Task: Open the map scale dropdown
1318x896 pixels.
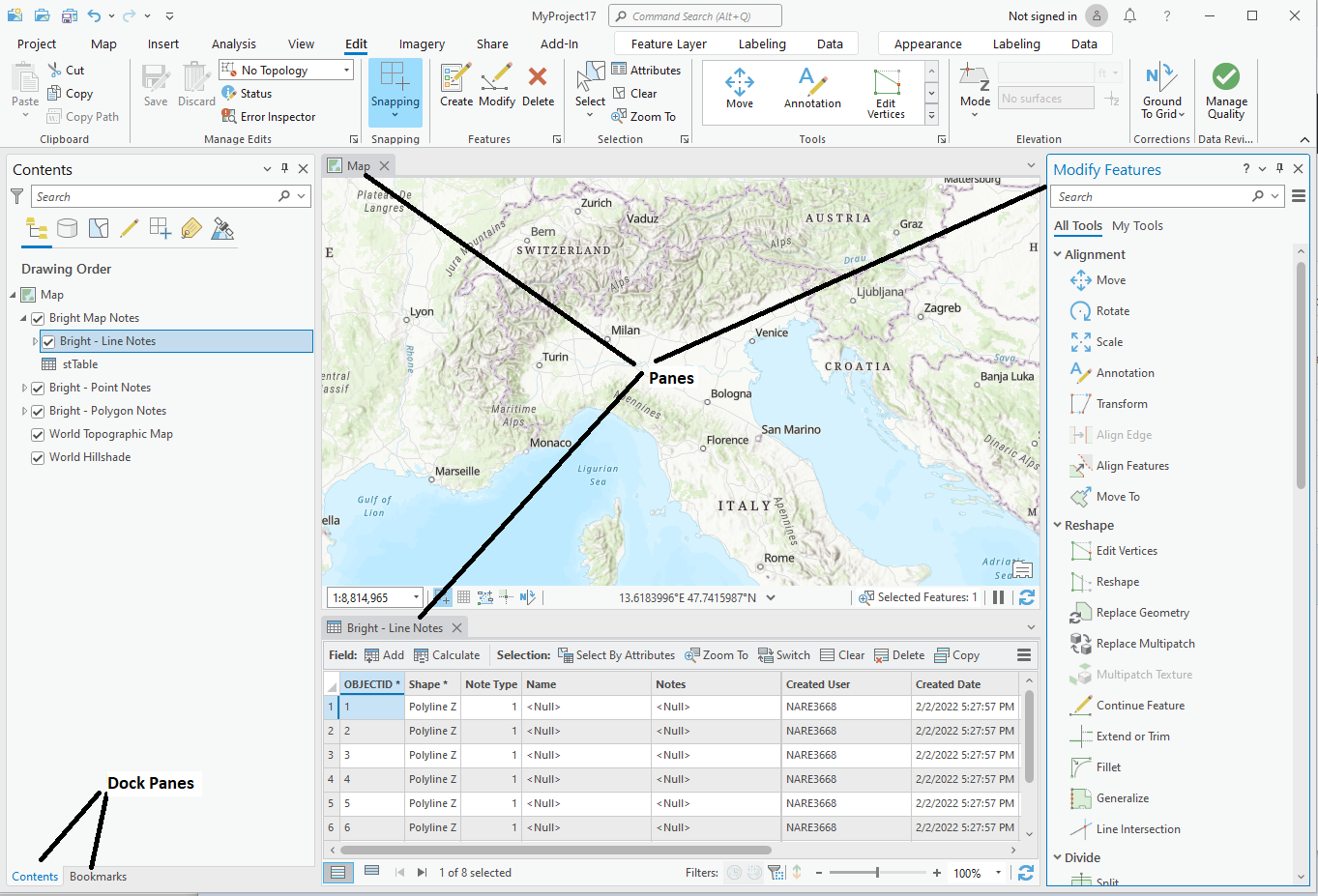Action: pos(417,598)
